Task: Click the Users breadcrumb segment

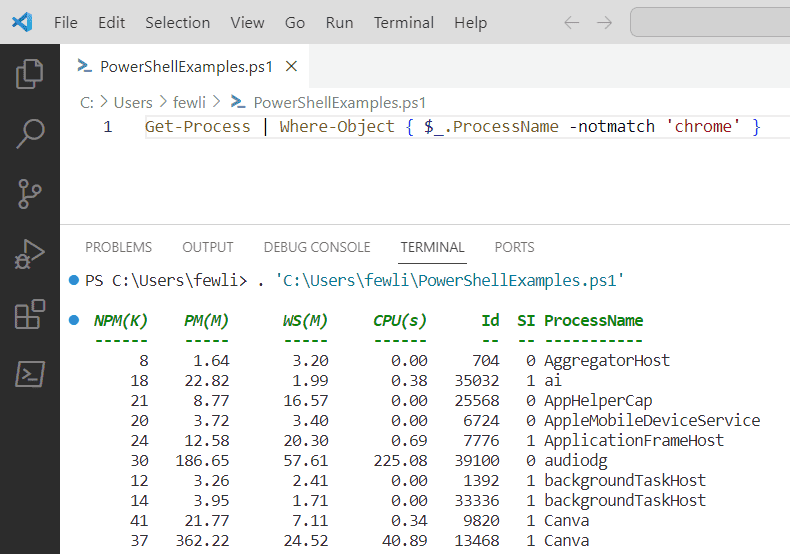Action: coord(133,103)
